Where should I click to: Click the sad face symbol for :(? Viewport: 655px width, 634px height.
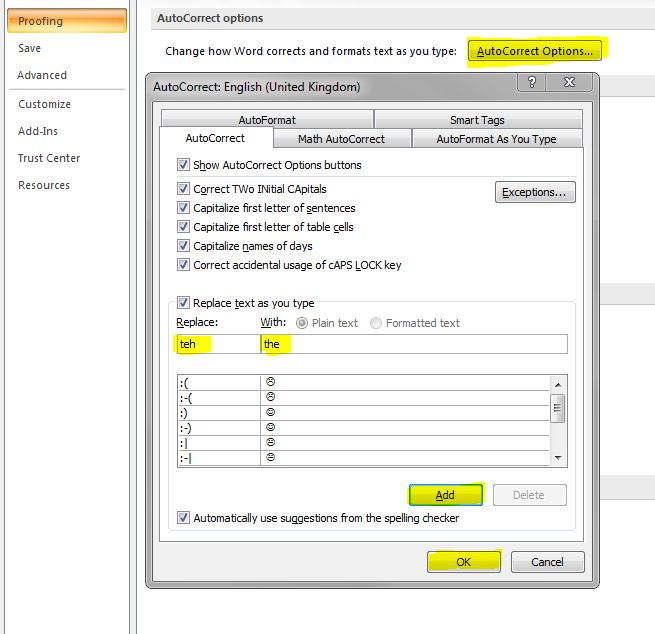pyautogui.click(x=271, y=382)
